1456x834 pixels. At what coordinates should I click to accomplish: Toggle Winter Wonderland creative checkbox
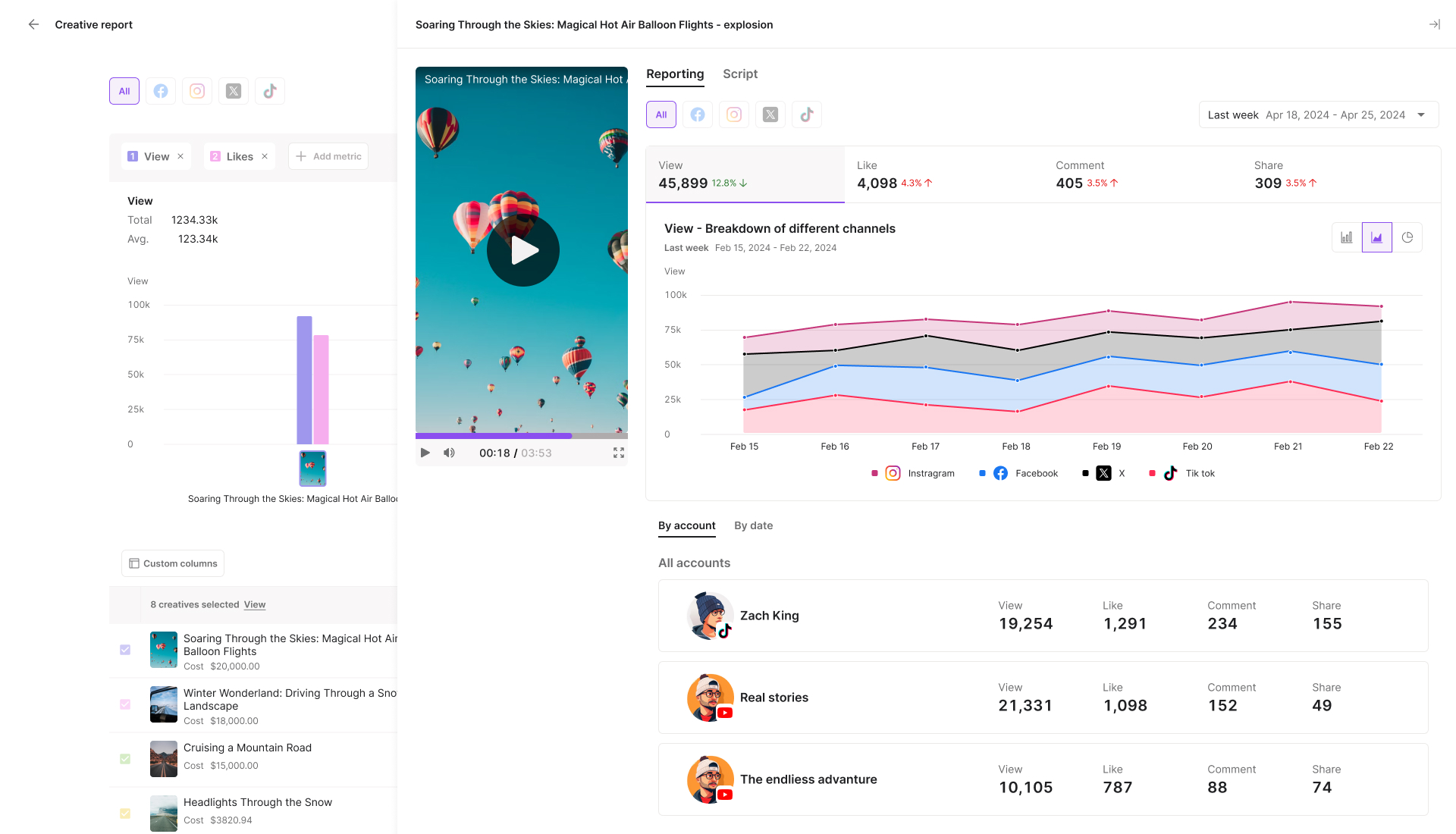tap(125, 704)
